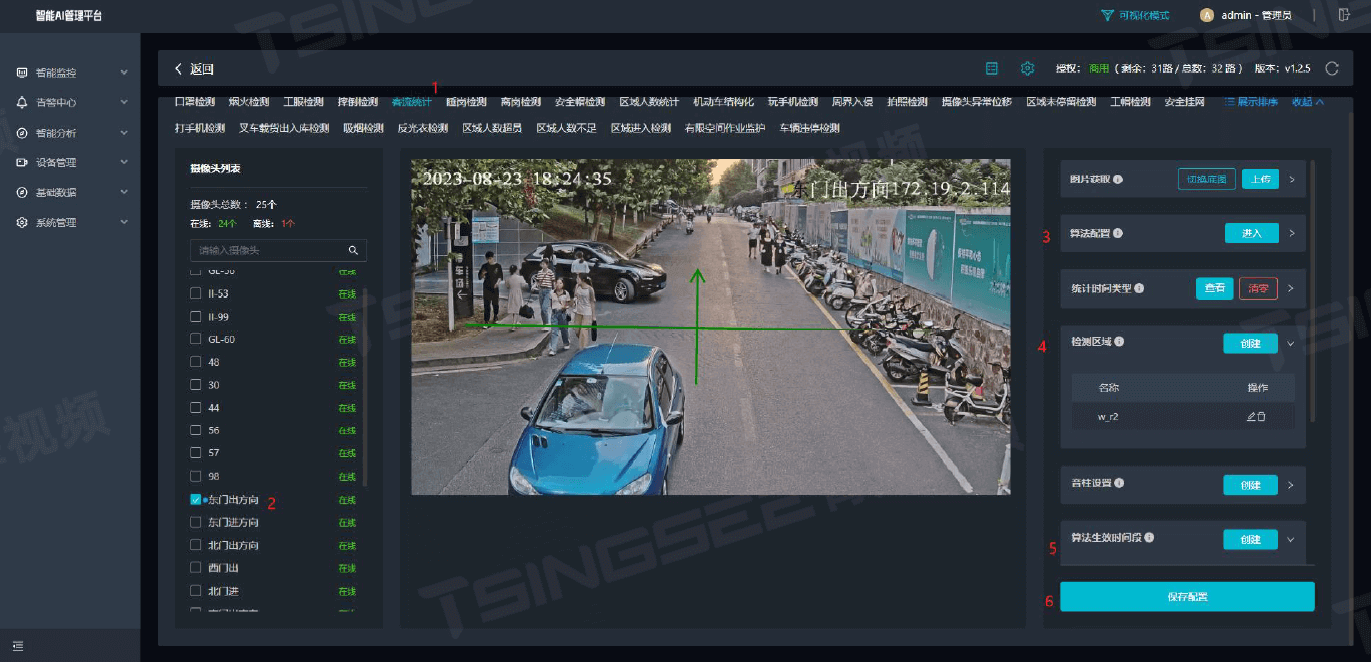Click 创建 for 算法生效时间段

tap(1250, 539)
